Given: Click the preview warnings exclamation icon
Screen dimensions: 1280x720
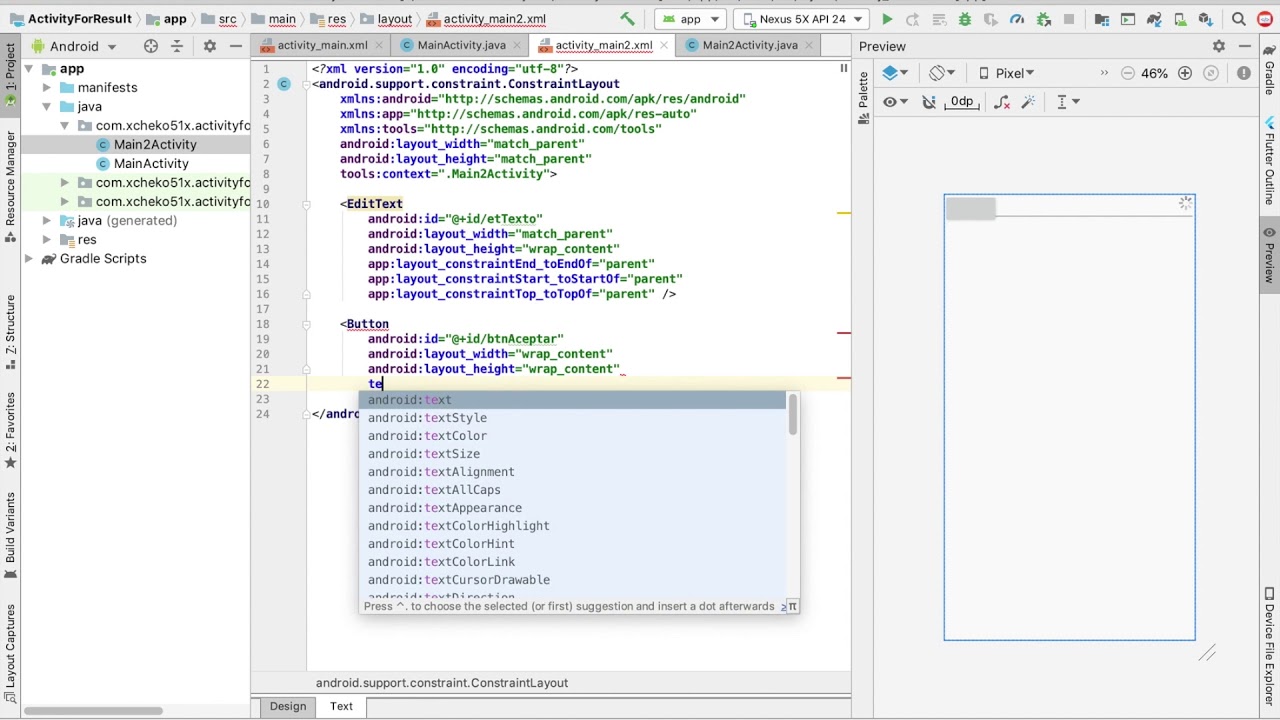Looking at the screenshot, I should pyautogui.click(x=1244, y=73).
